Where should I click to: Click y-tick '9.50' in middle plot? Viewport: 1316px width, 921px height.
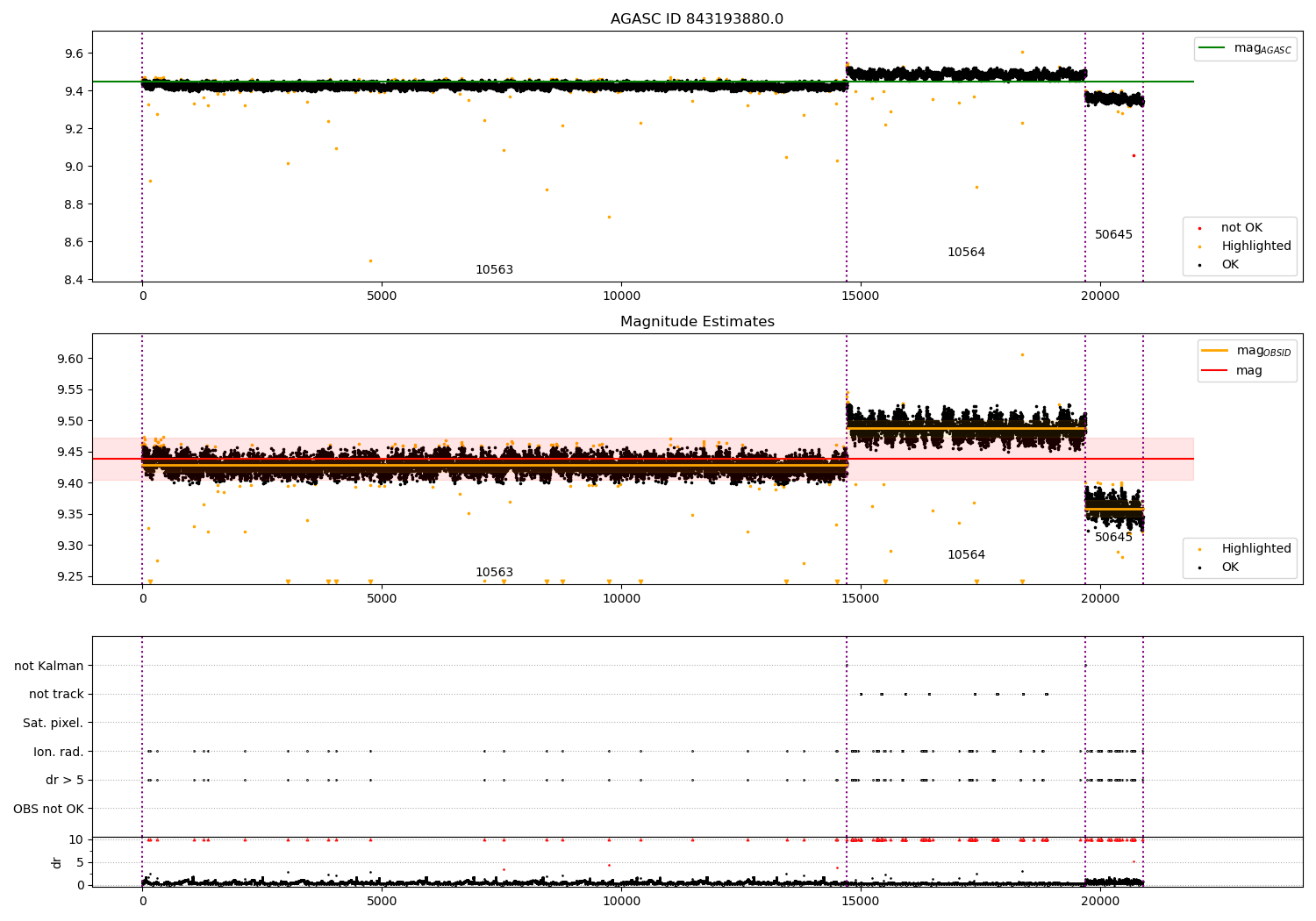click(x=70, y=421)
